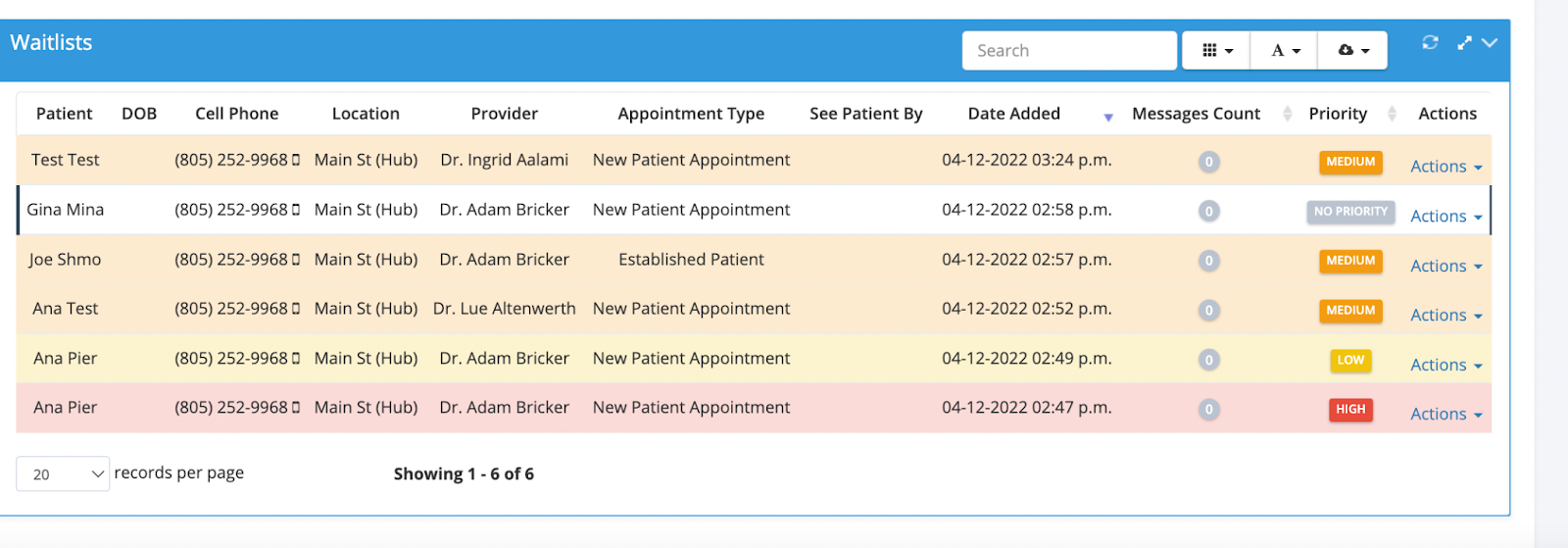The height and width of the screenshot is (548, 1568).
Task: Click the HIGH priority badge
Action: (1350, 409)
